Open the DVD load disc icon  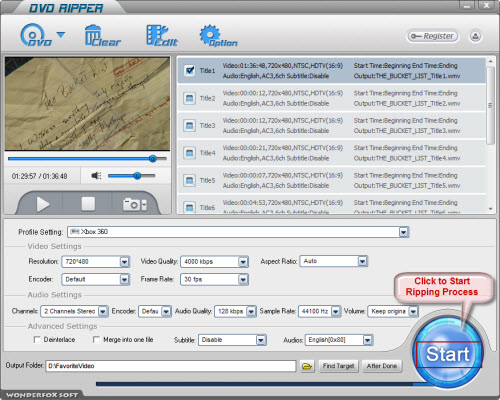click(36, 35)
